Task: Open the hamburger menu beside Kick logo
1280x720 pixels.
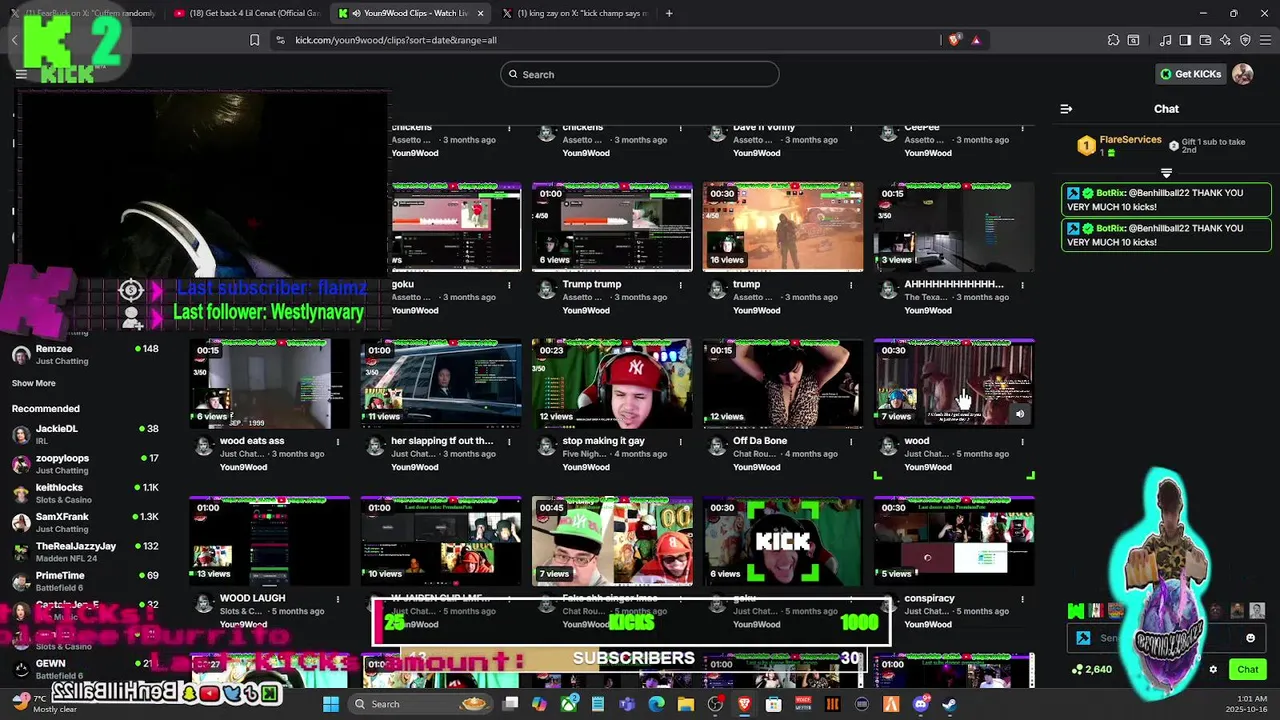Action: [x=21, y=74]
